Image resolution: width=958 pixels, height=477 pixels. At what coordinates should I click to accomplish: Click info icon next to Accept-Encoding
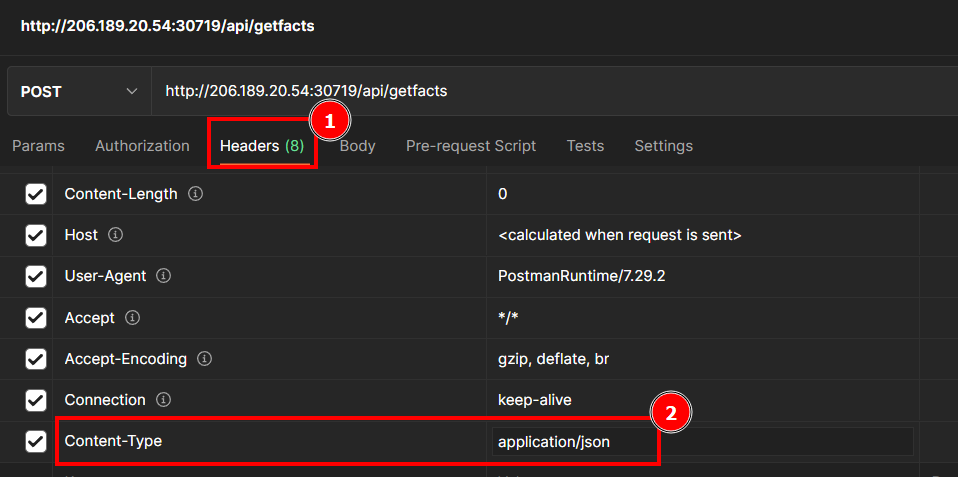(204, 359)
